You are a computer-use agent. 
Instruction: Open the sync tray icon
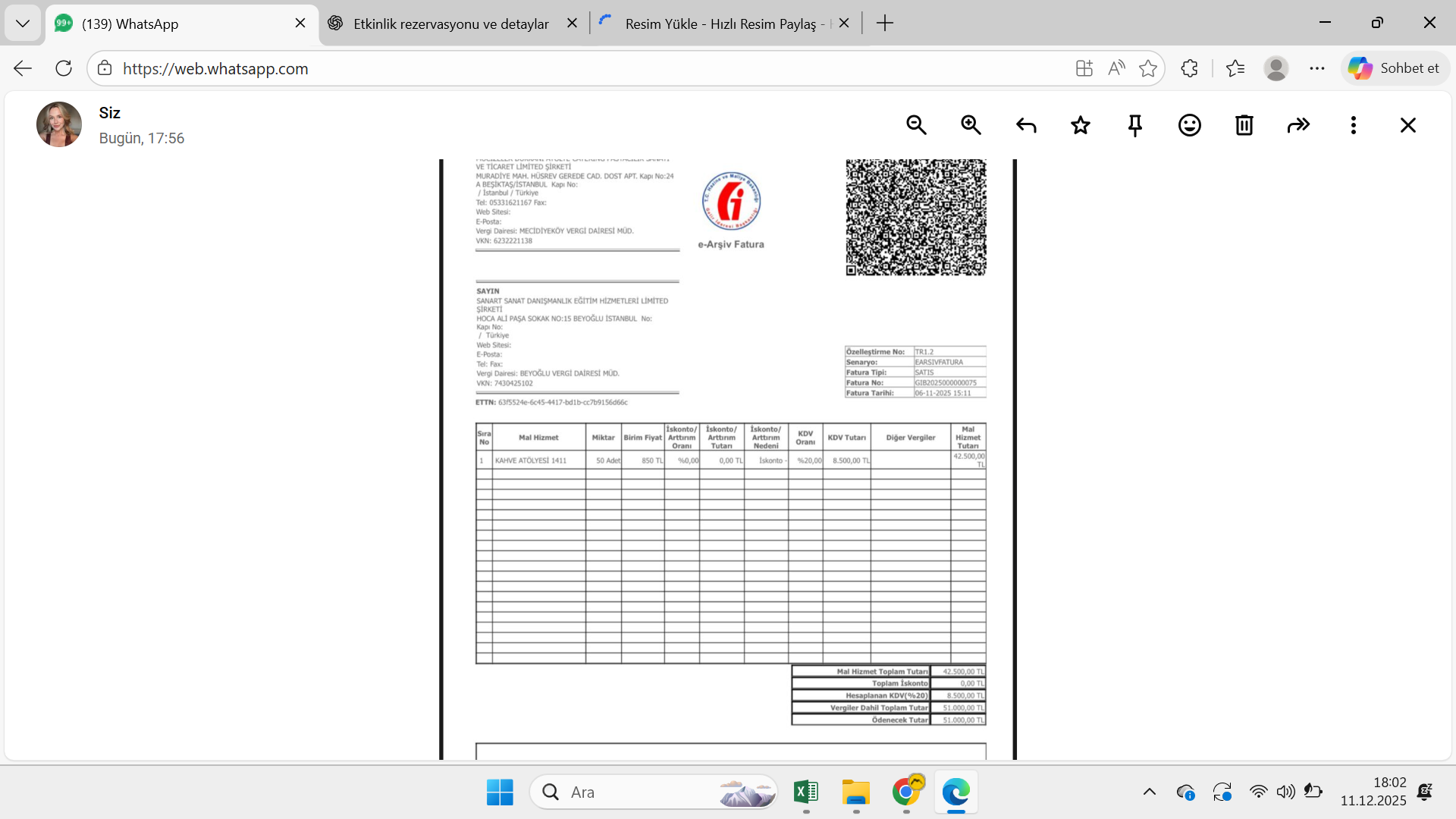[x=1222, y=792]
